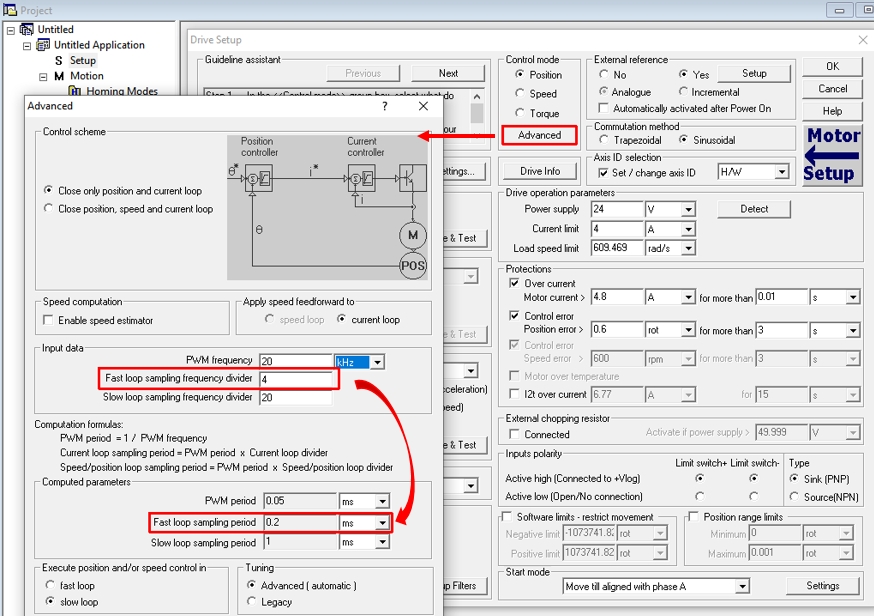Enable I2t over current protection
Screen dimensions: 874x616
click(514, 394)
